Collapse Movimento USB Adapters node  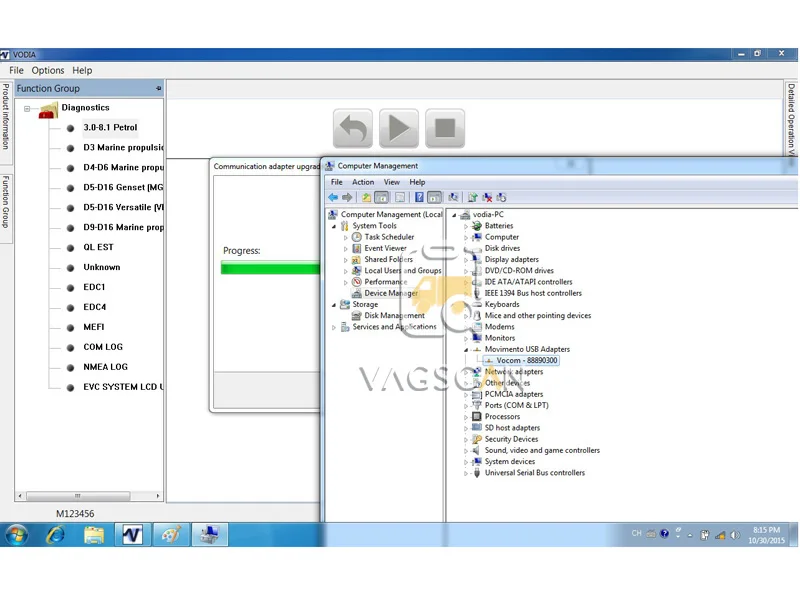(x=466, y=349)
